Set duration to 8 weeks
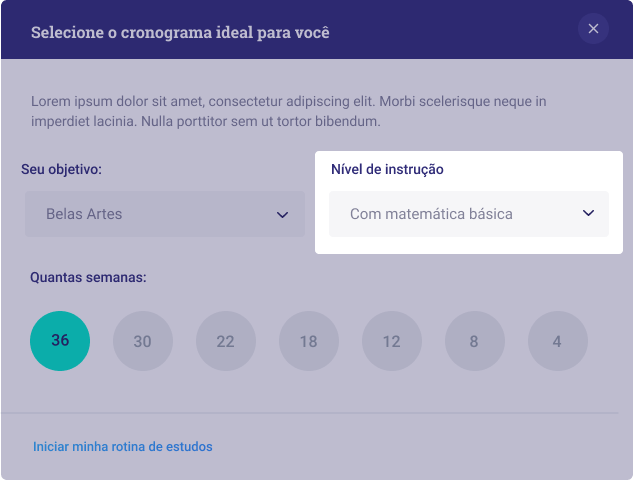 pyautogui.click(x=475, y=341)
